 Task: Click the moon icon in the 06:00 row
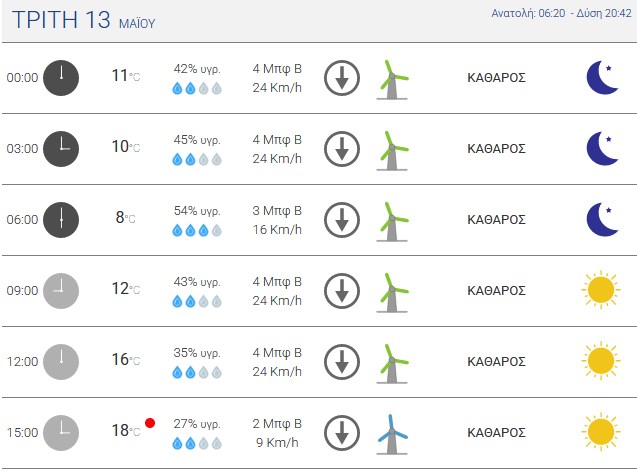point(602,219)
